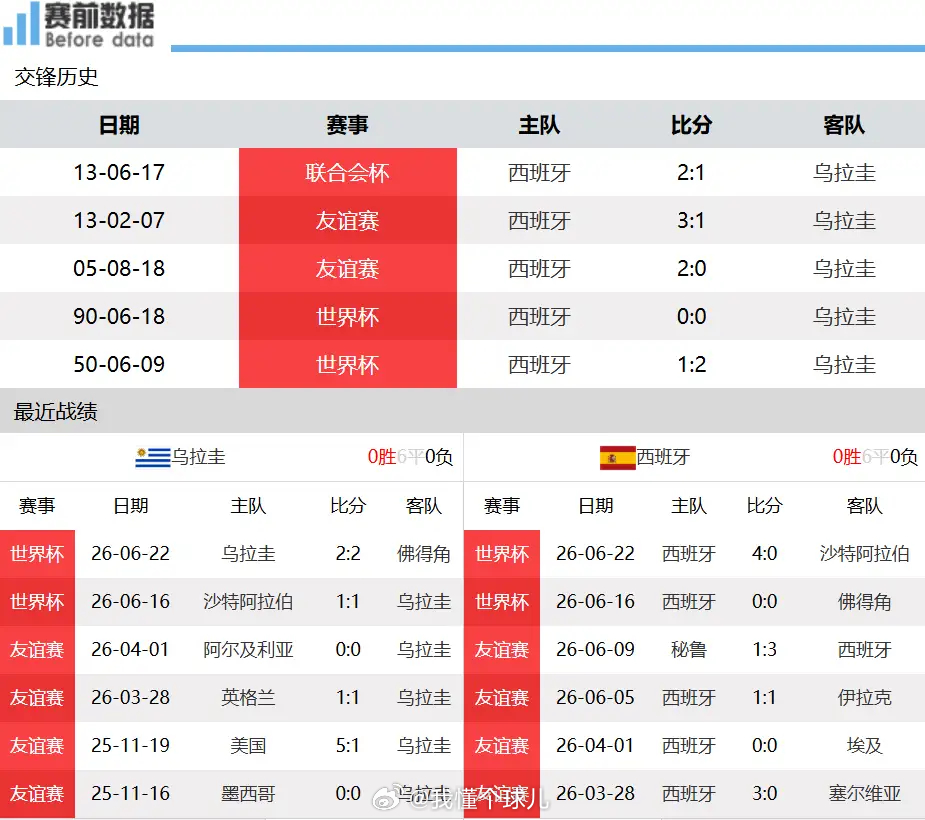The height and width of the screenshot is (820, 925).
Task: Click 友谊赛 tag of Spain's 26-04-01 match
Action: point(502,746)
